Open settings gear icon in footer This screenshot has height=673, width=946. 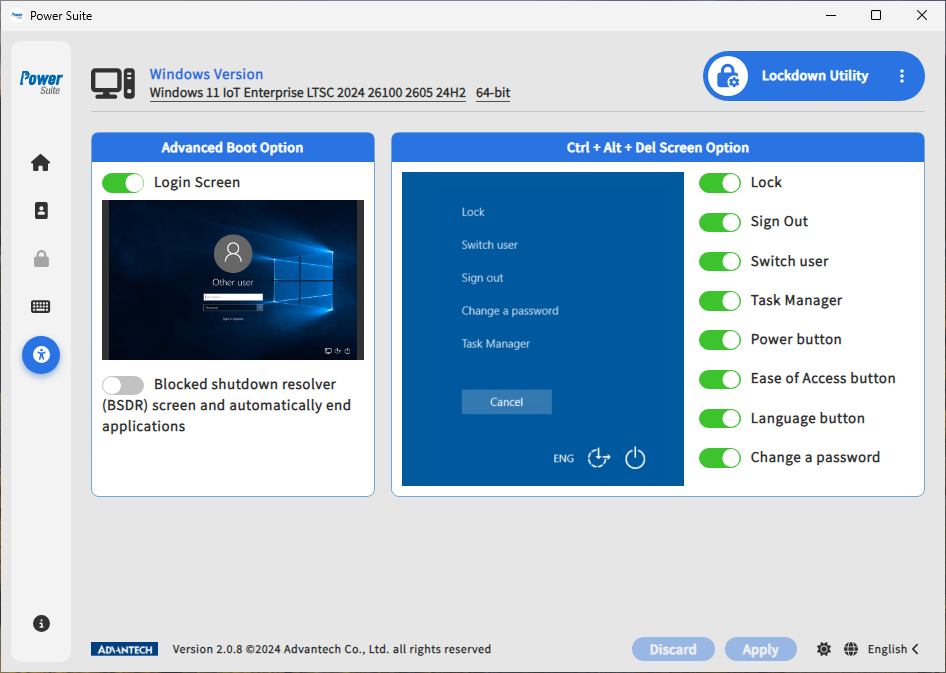824,649
